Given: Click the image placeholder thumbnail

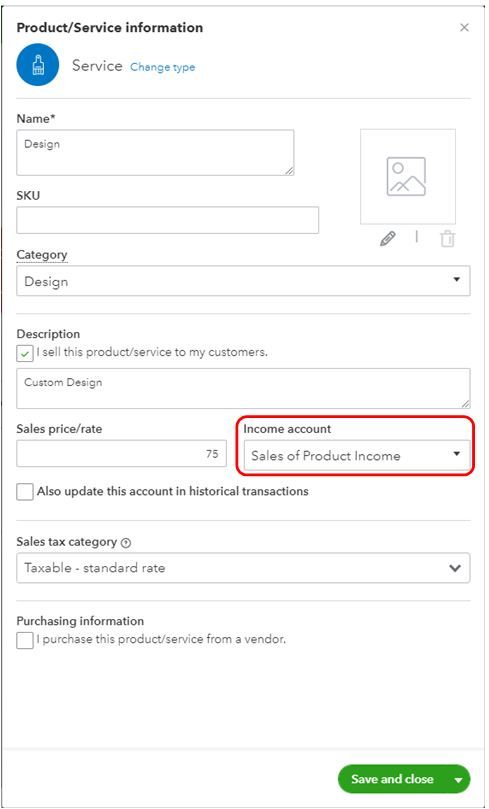Looking at the screenshot, I should pyautogui.click(x=408, y=176).
